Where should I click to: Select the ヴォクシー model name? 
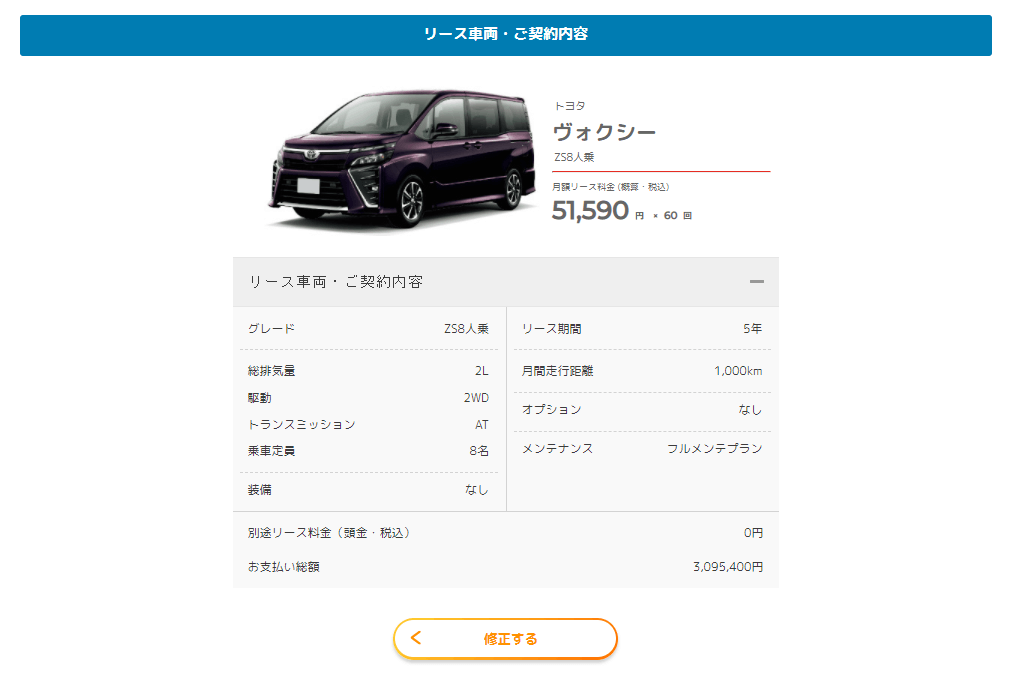click(x=604, y=132)
